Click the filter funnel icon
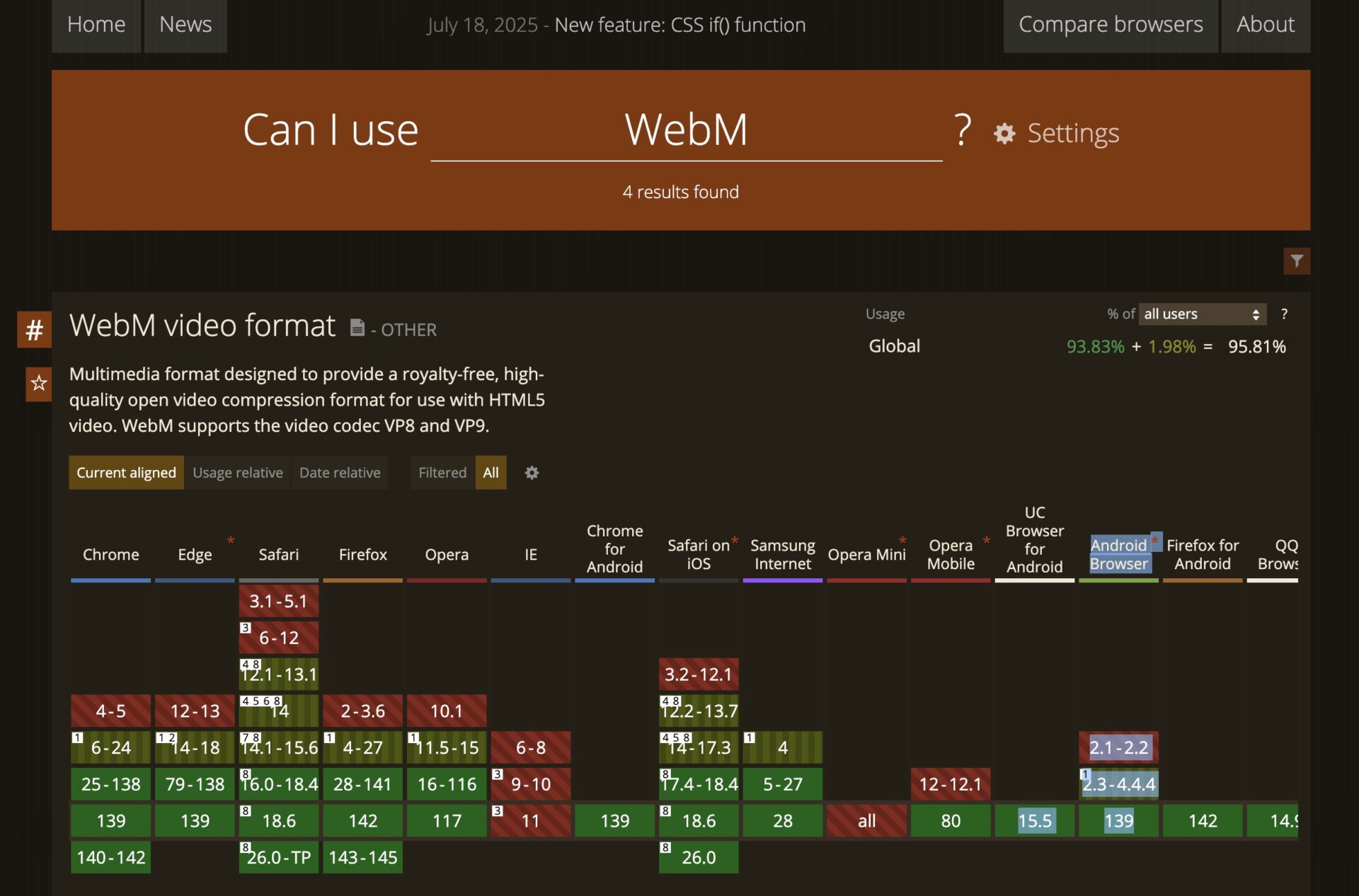Image resolution: width=1359 pixels, height=896 pixels. point(1297,261)
